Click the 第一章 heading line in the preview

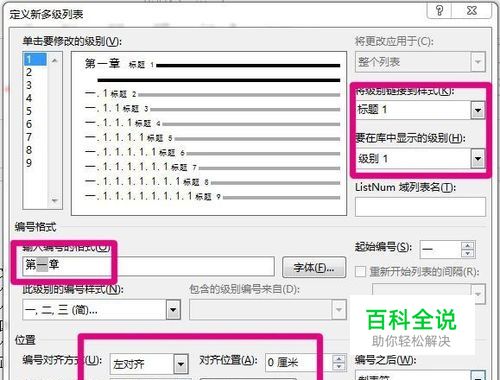212,64
